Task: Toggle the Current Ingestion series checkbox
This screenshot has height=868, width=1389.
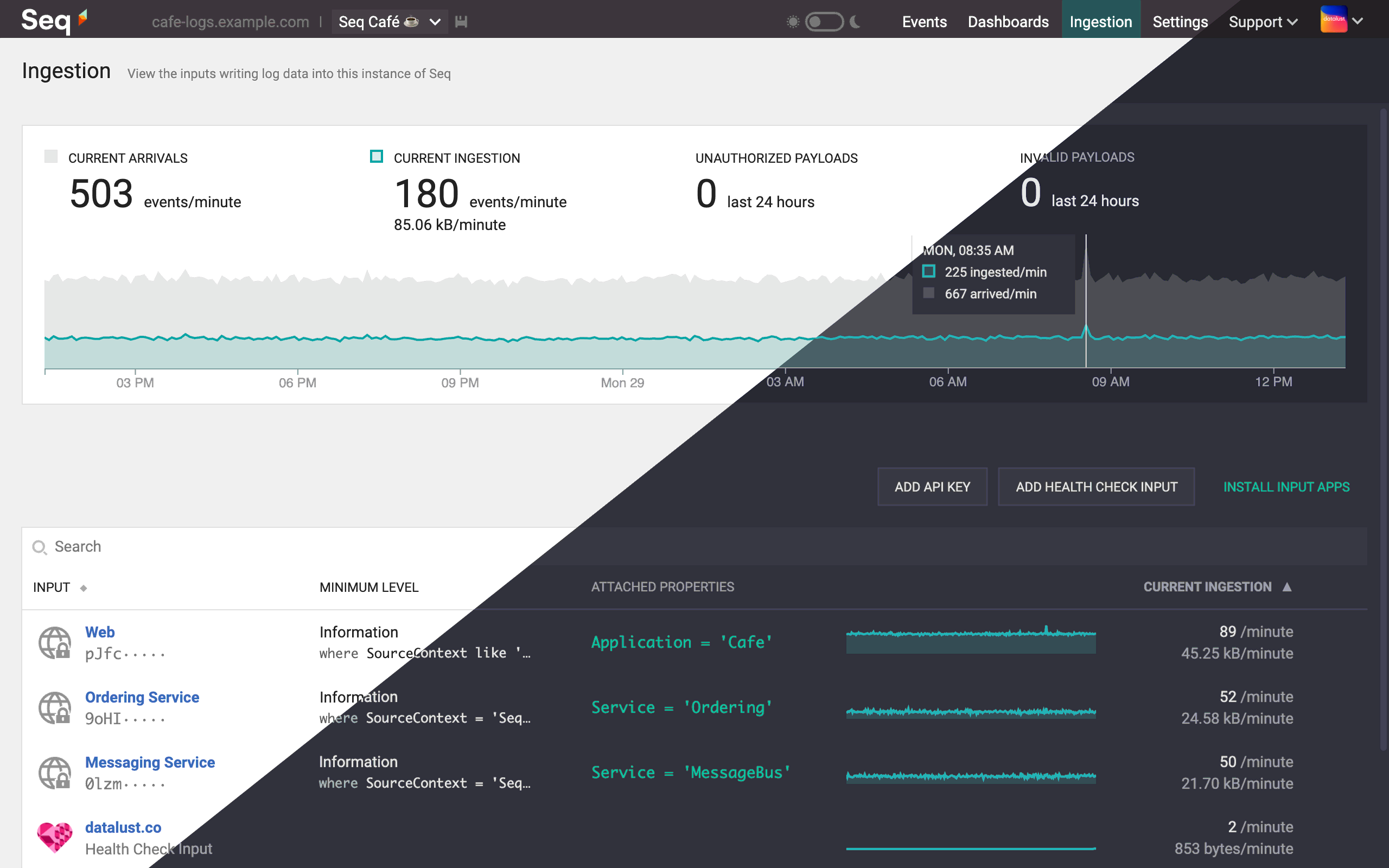Action: pyautogui.click(x=377, y=156)
